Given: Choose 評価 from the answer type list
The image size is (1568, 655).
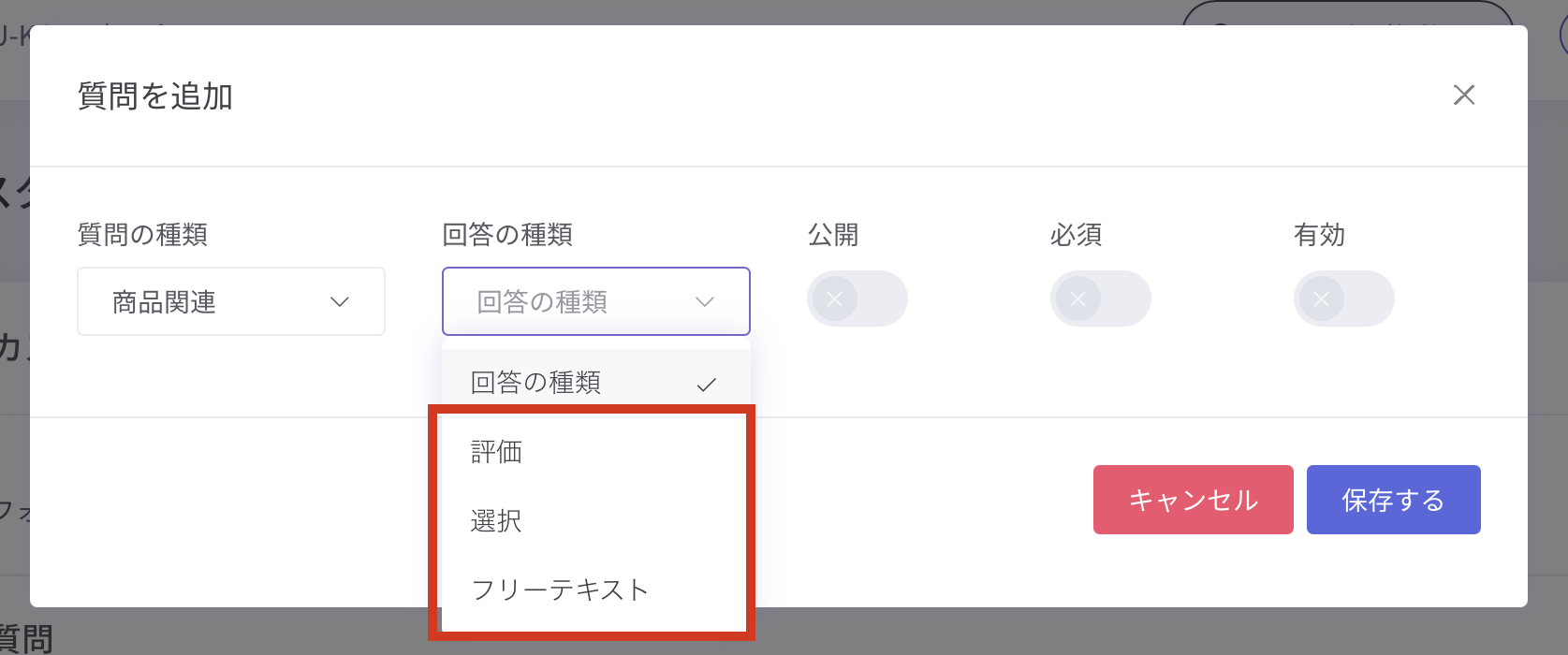Looking at the screenshot, I should pyautogui.click(x=497, y=452).
